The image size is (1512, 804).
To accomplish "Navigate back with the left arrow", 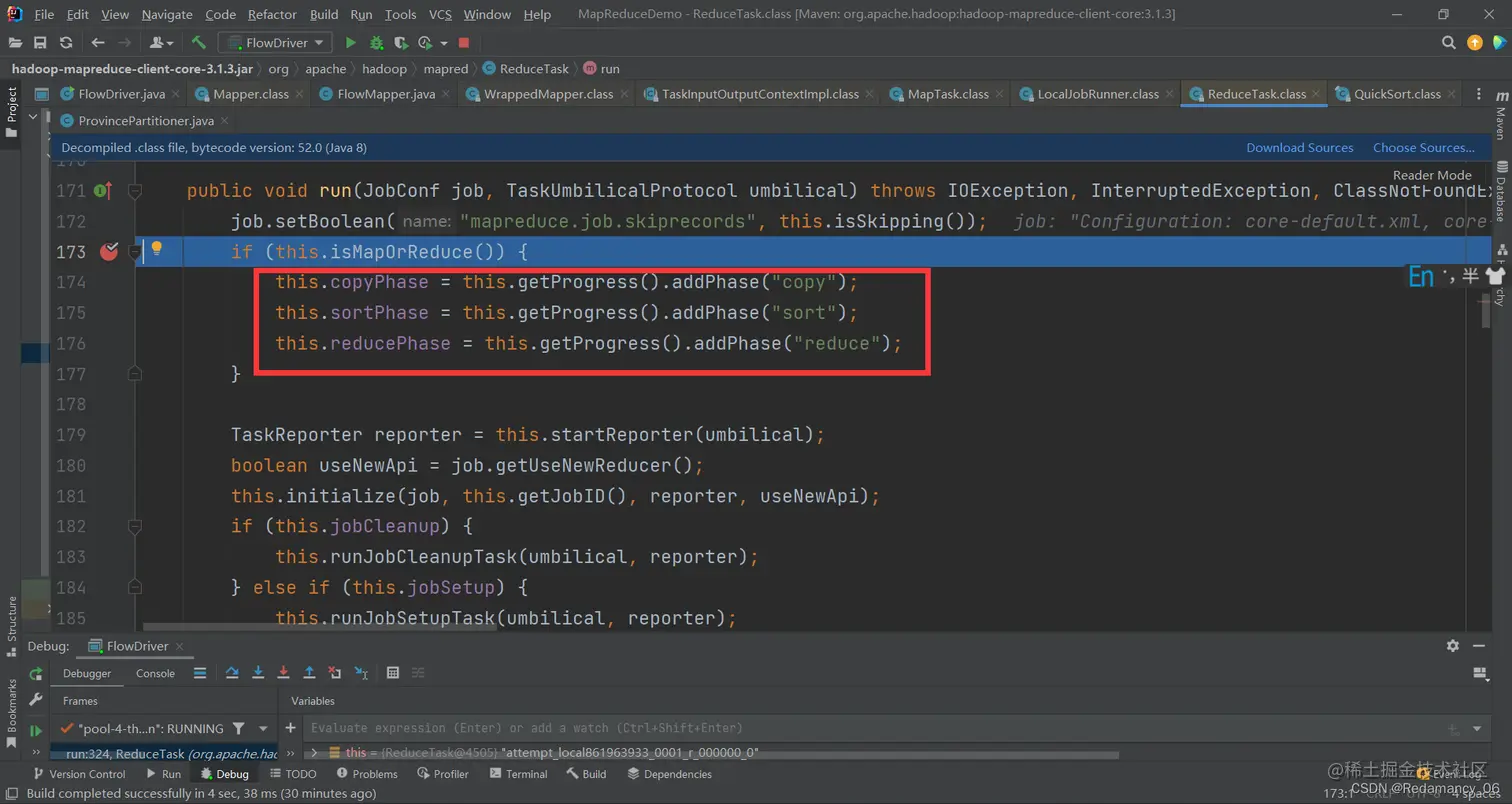I will click(97, 43).
